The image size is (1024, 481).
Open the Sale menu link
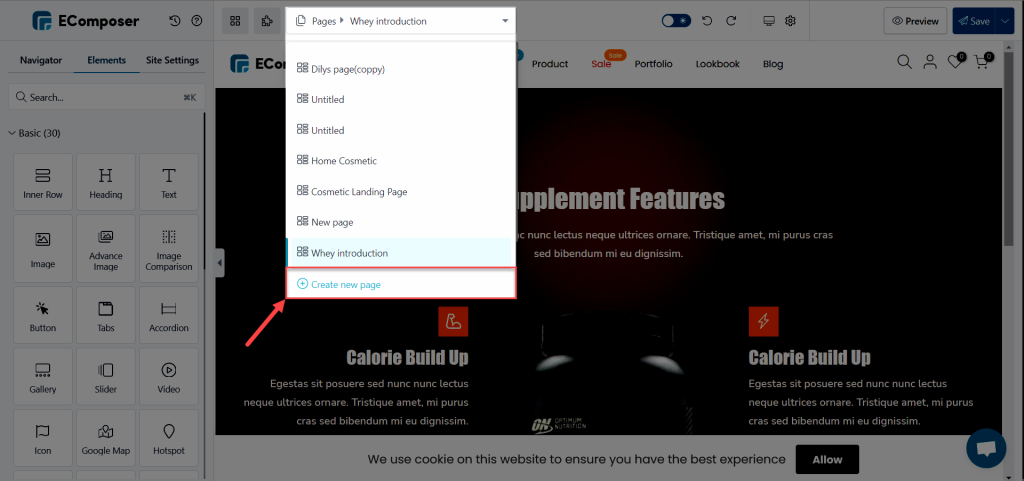[x=601, y=64]
